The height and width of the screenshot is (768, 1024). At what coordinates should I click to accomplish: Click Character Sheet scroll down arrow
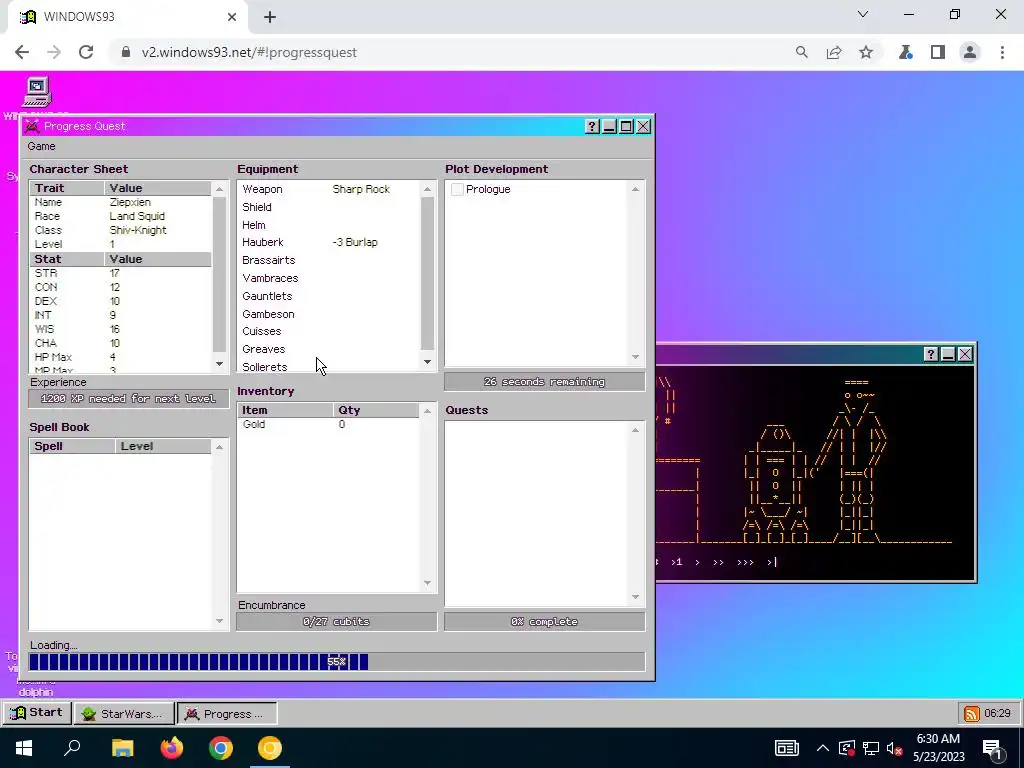click(219, 364)
